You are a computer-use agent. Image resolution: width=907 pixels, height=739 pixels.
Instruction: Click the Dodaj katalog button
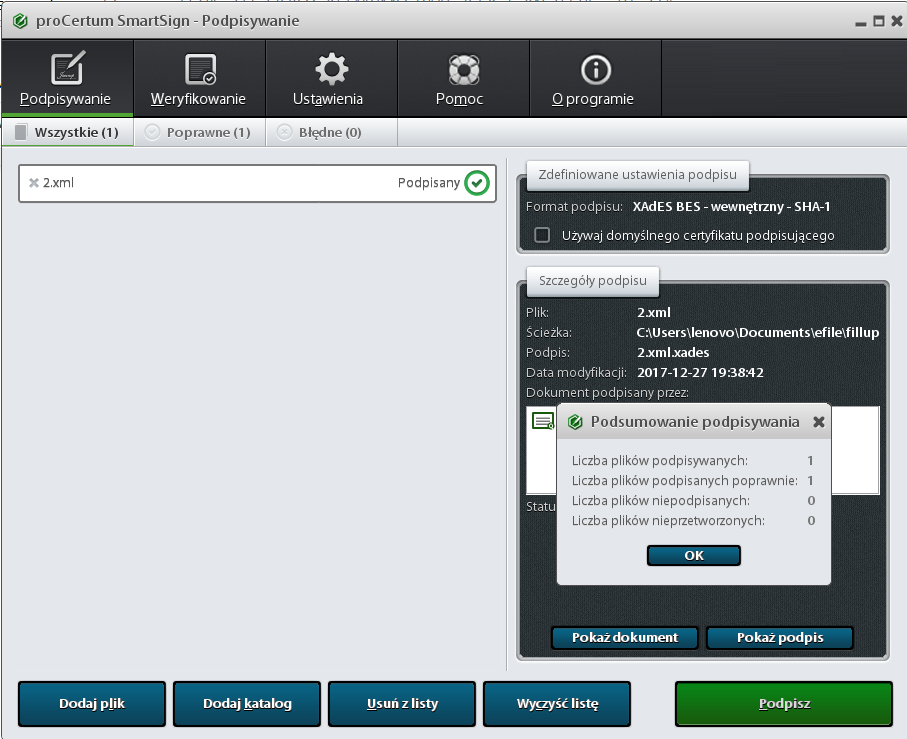tap(247, 704)
